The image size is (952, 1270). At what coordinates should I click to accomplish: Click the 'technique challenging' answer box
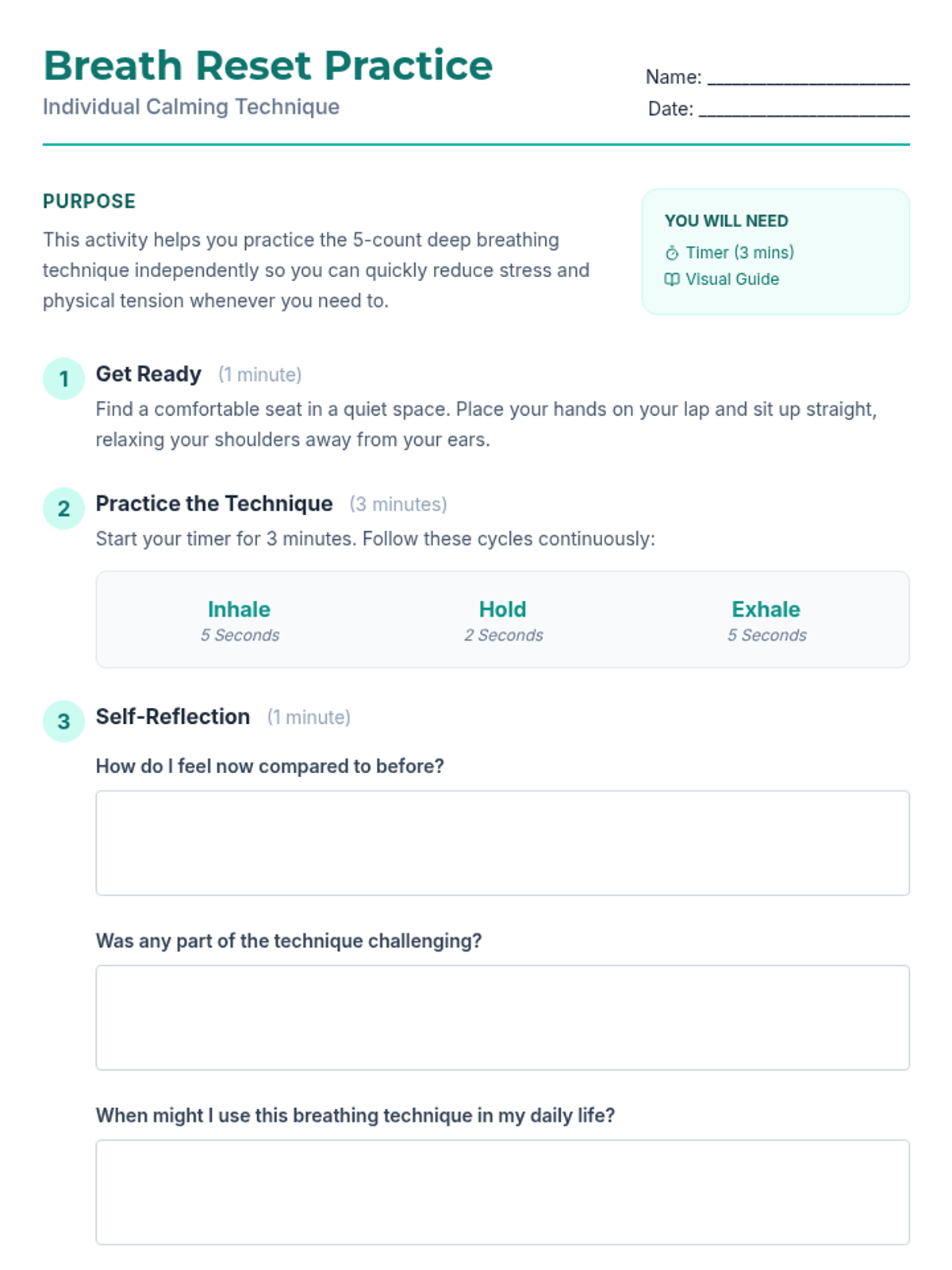(503, 1018)
